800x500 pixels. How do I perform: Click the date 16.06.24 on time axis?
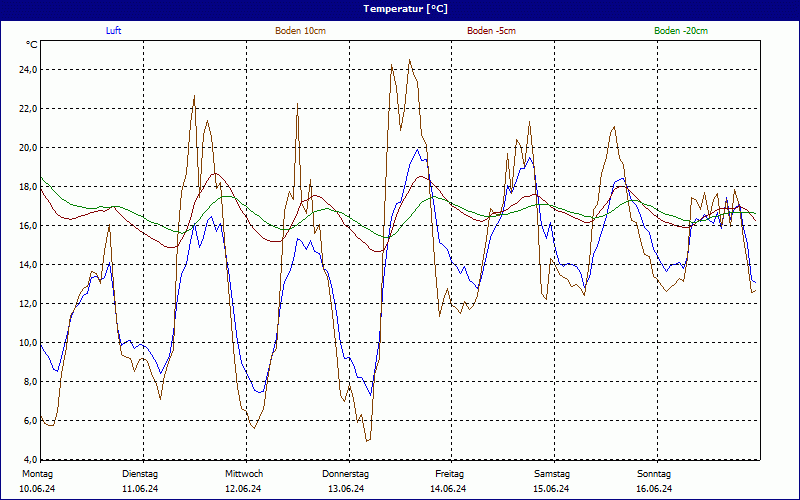tap(654, 489)
